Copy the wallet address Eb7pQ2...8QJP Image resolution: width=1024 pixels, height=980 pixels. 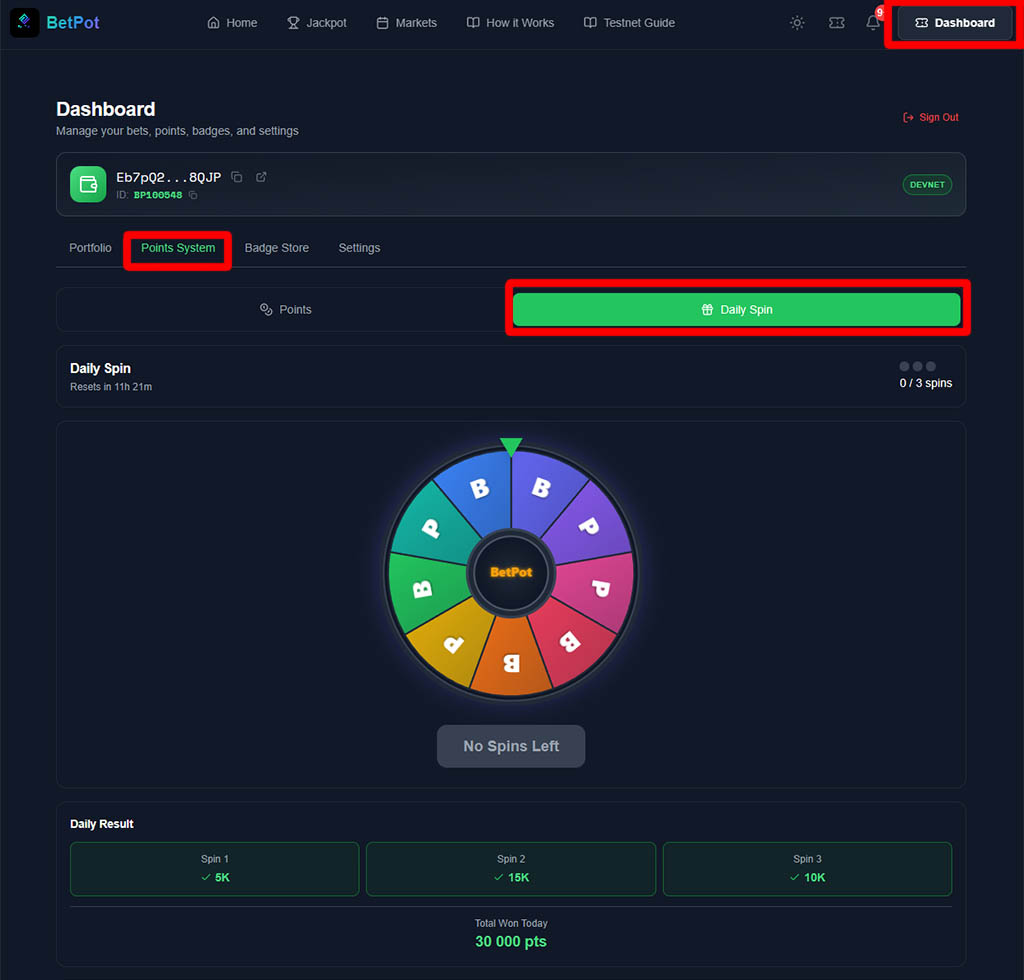click(237, 177)
